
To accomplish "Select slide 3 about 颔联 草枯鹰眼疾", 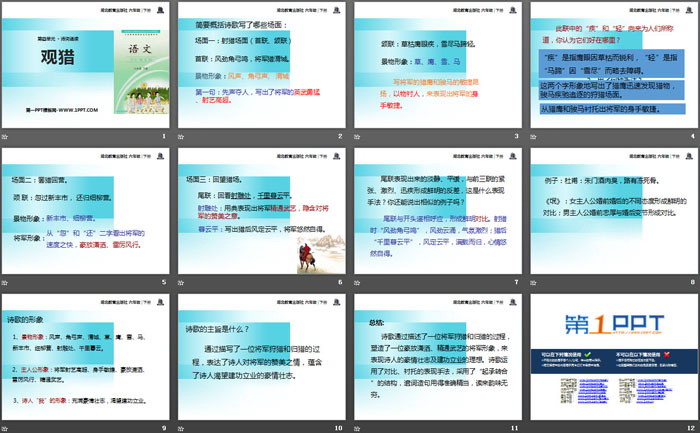I will 438,65.
